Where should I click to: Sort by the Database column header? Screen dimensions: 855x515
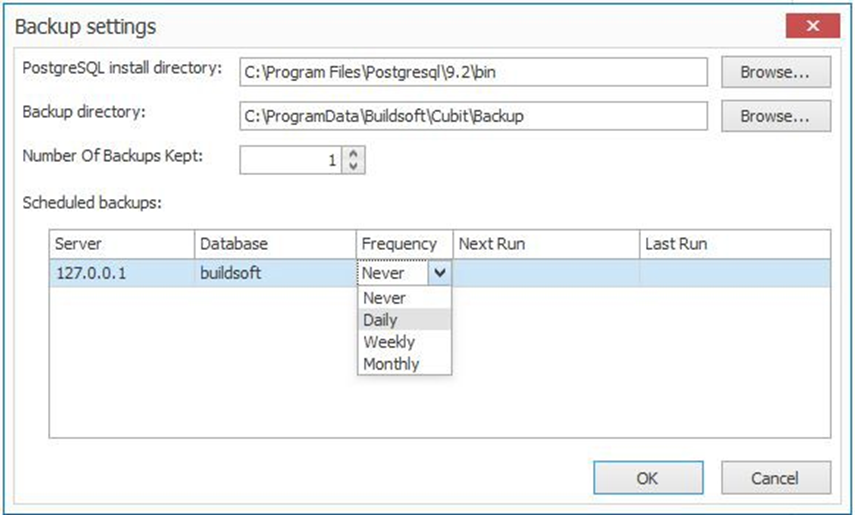(275, 244)
